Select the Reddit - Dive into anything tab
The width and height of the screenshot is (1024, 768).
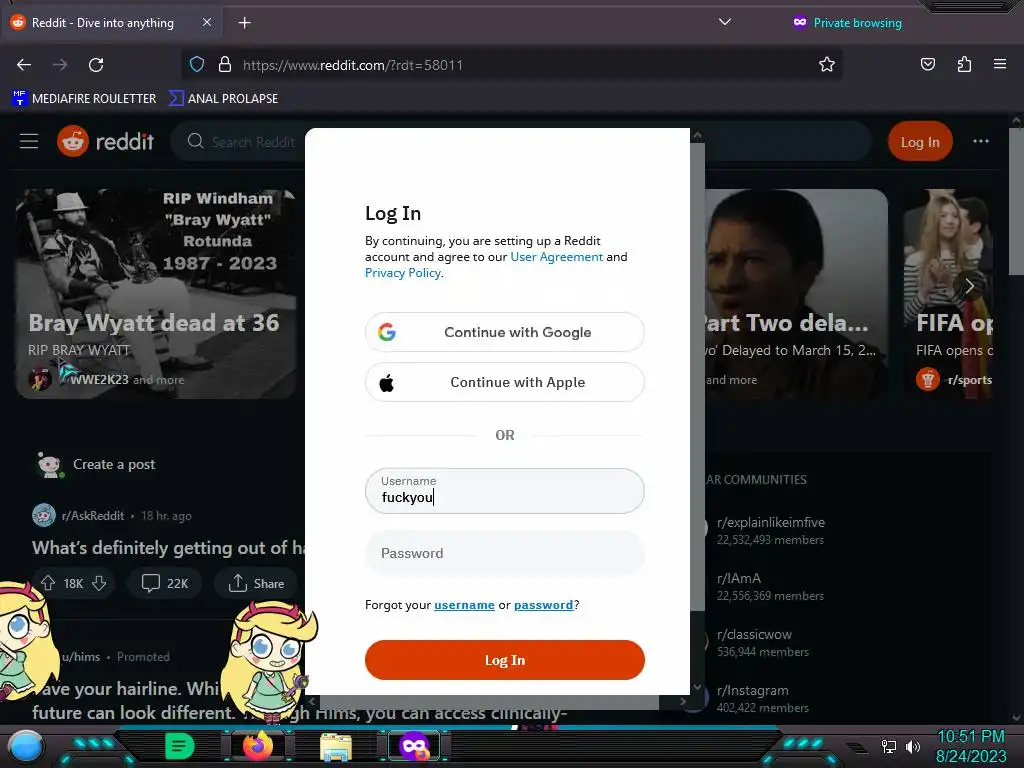pyautogui.click(x=111, y=23)
